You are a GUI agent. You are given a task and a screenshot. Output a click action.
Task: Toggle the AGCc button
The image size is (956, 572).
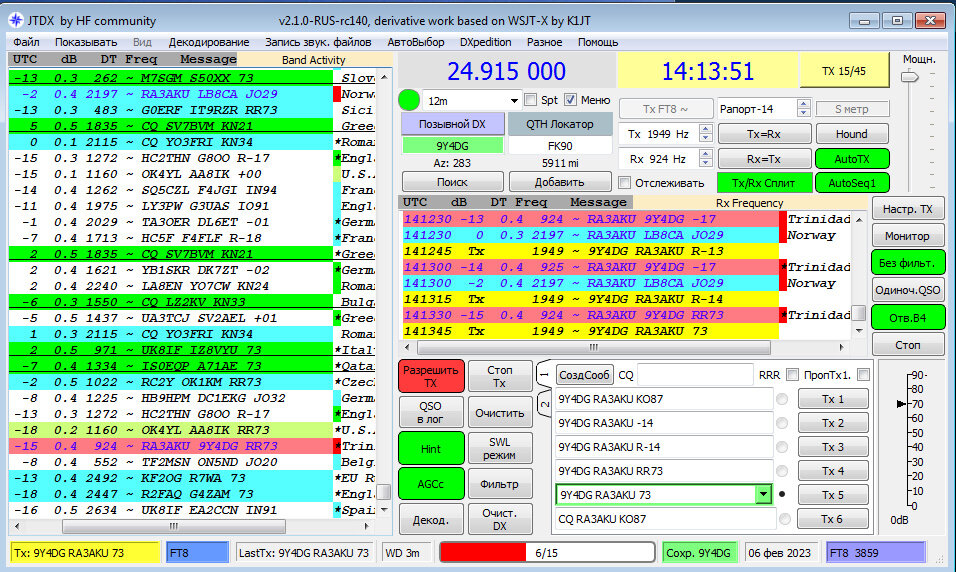[430, 484]
